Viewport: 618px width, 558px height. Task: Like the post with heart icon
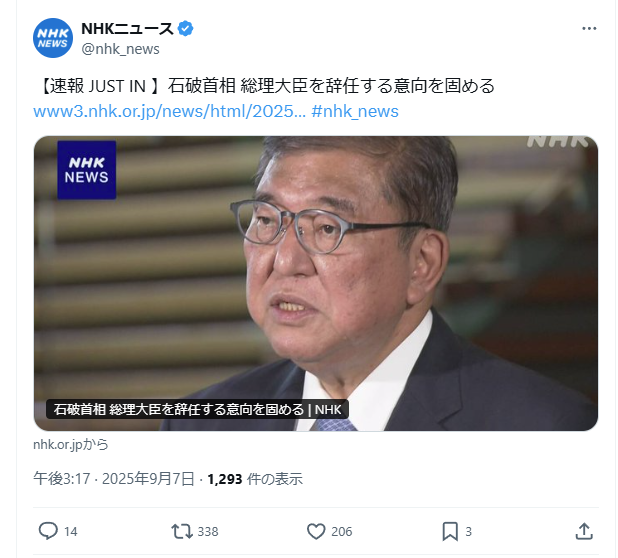click(x=316, y=531)
